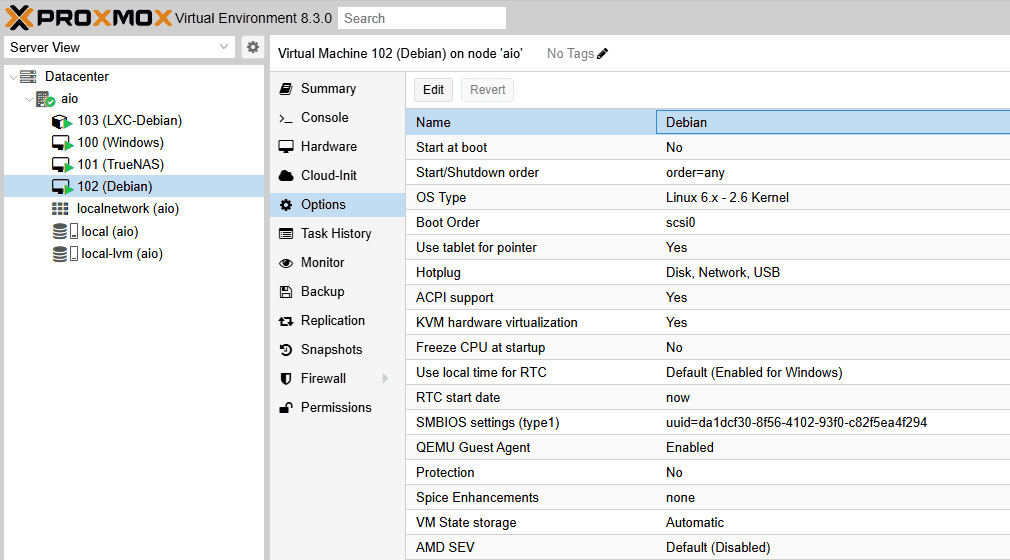
Task: Click the Datacenter server icon
Action: [x=28, y=76]
